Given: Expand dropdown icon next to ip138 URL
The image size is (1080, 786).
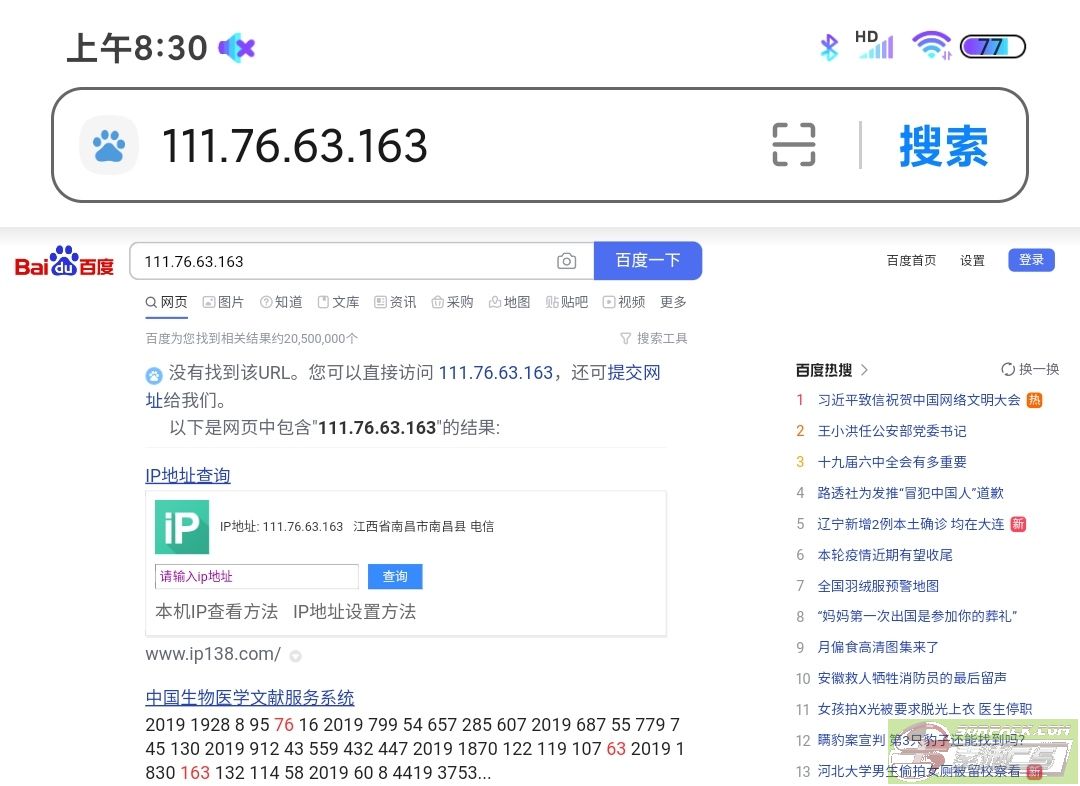Looking at the screenshot, I should [x=295, y=656].
